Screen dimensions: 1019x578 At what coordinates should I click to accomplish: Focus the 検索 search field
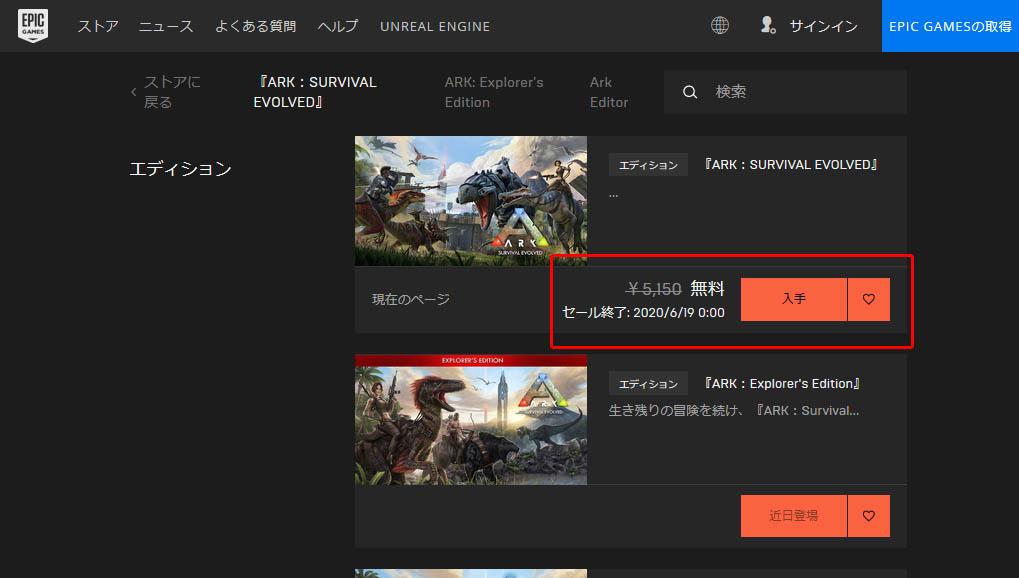tap(785, 92)
